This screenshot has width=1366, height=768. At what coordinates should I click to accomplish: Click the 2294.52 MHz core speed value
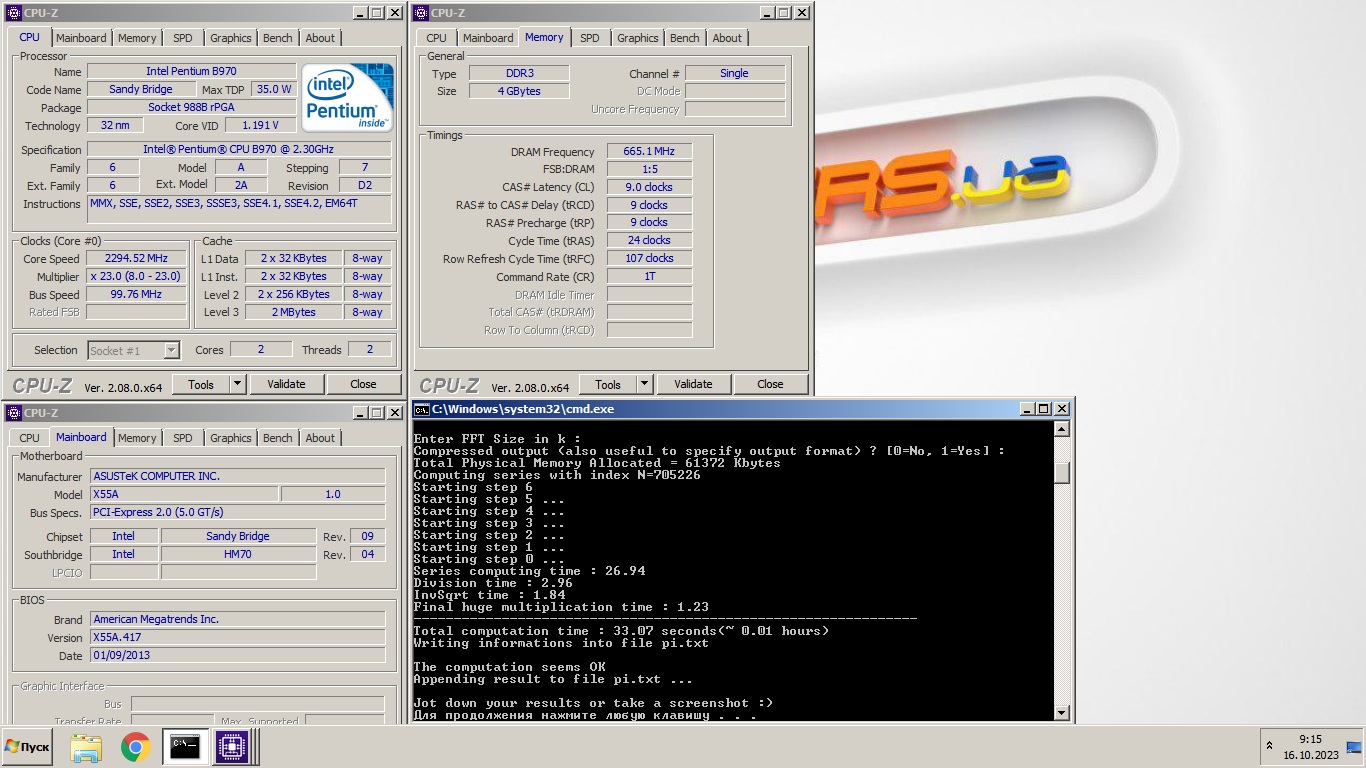[136, 258]
